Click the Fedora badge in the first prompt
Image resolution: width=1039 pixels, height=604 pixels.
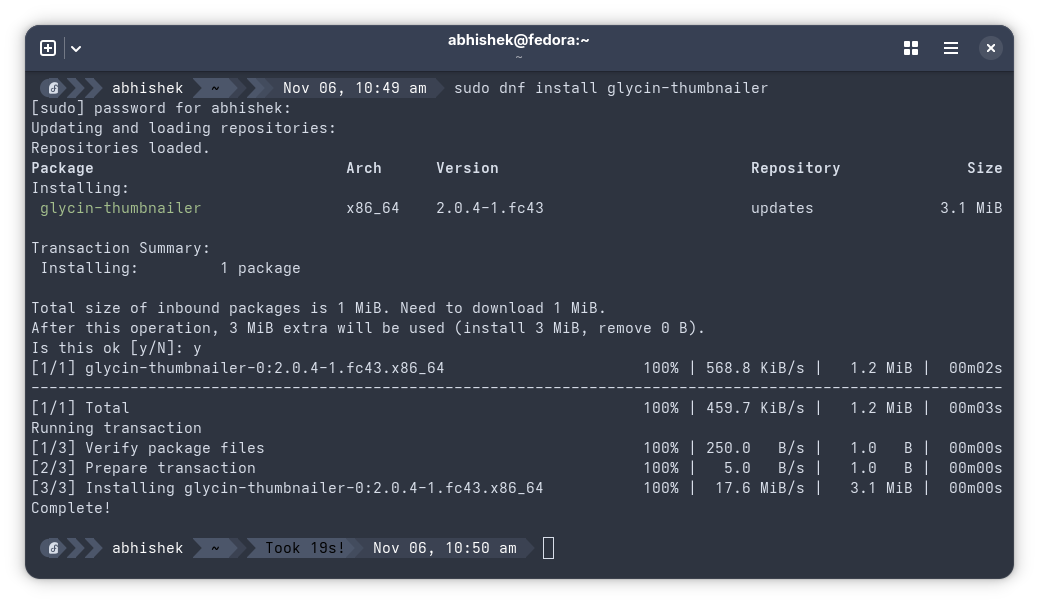[x=54, y=88]
